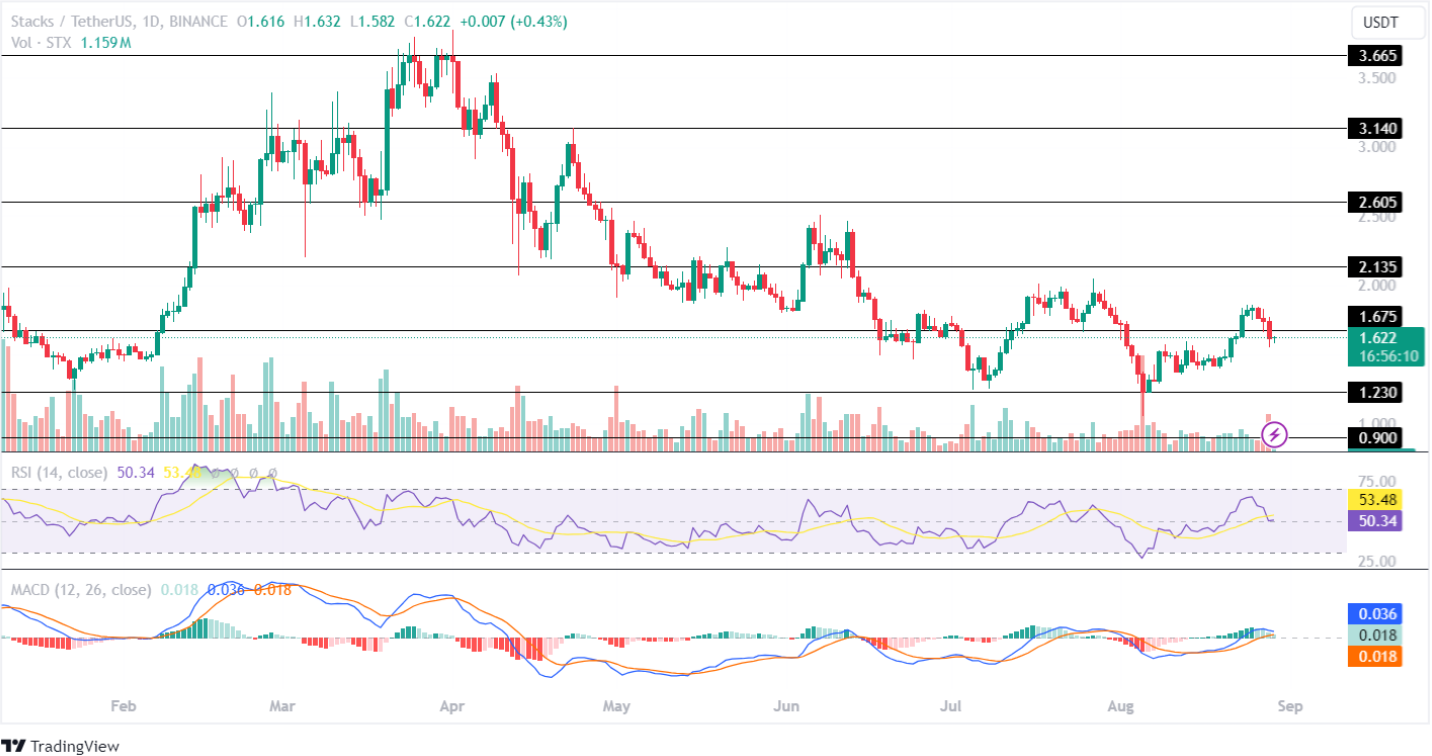Select the MACD (12, 26, close) legend
This screenshot has height=756, width=1432.
click(x=81, y=590)
